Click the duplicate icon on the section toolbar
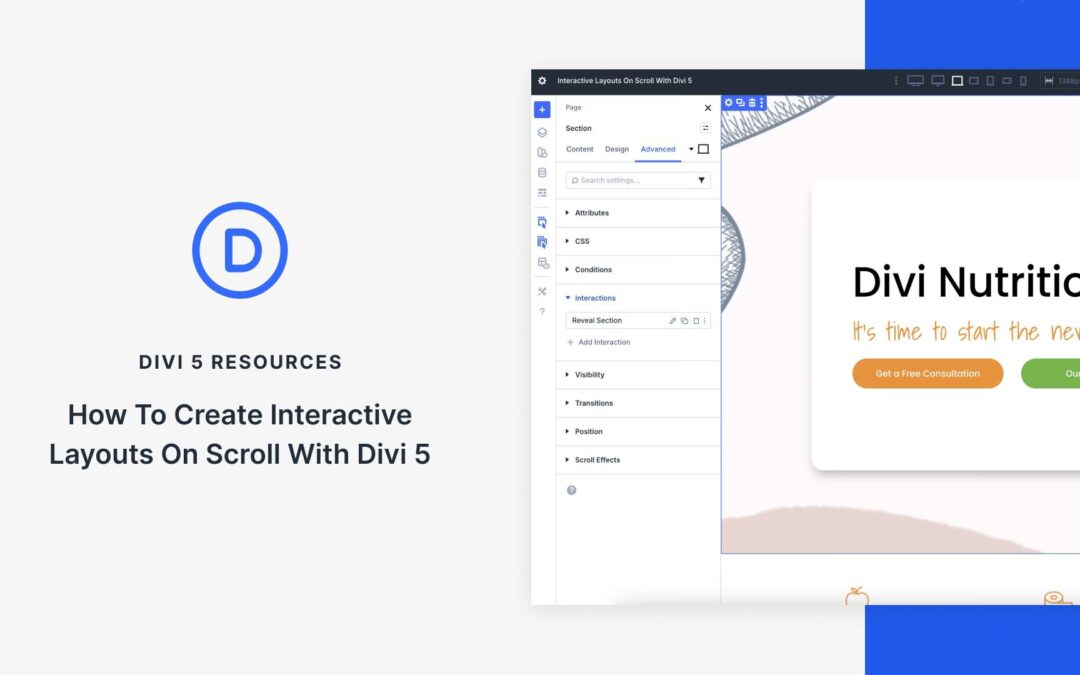The height and width of the screenshot is (675, 1080). [740, 102]
